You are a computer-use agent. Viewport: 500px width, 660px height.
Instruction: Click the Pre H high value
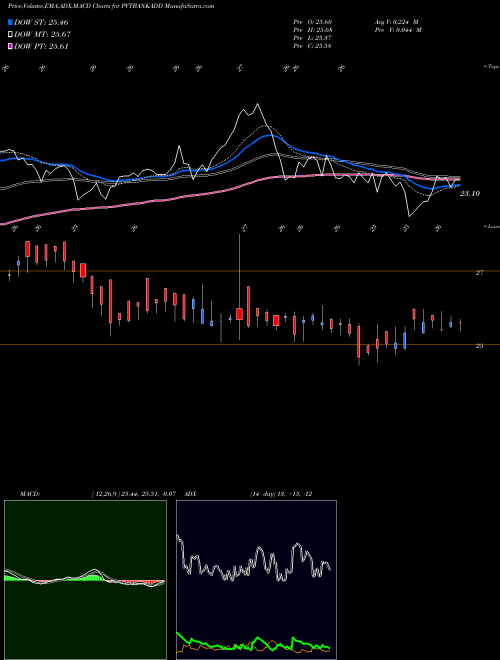coord(313,30)
